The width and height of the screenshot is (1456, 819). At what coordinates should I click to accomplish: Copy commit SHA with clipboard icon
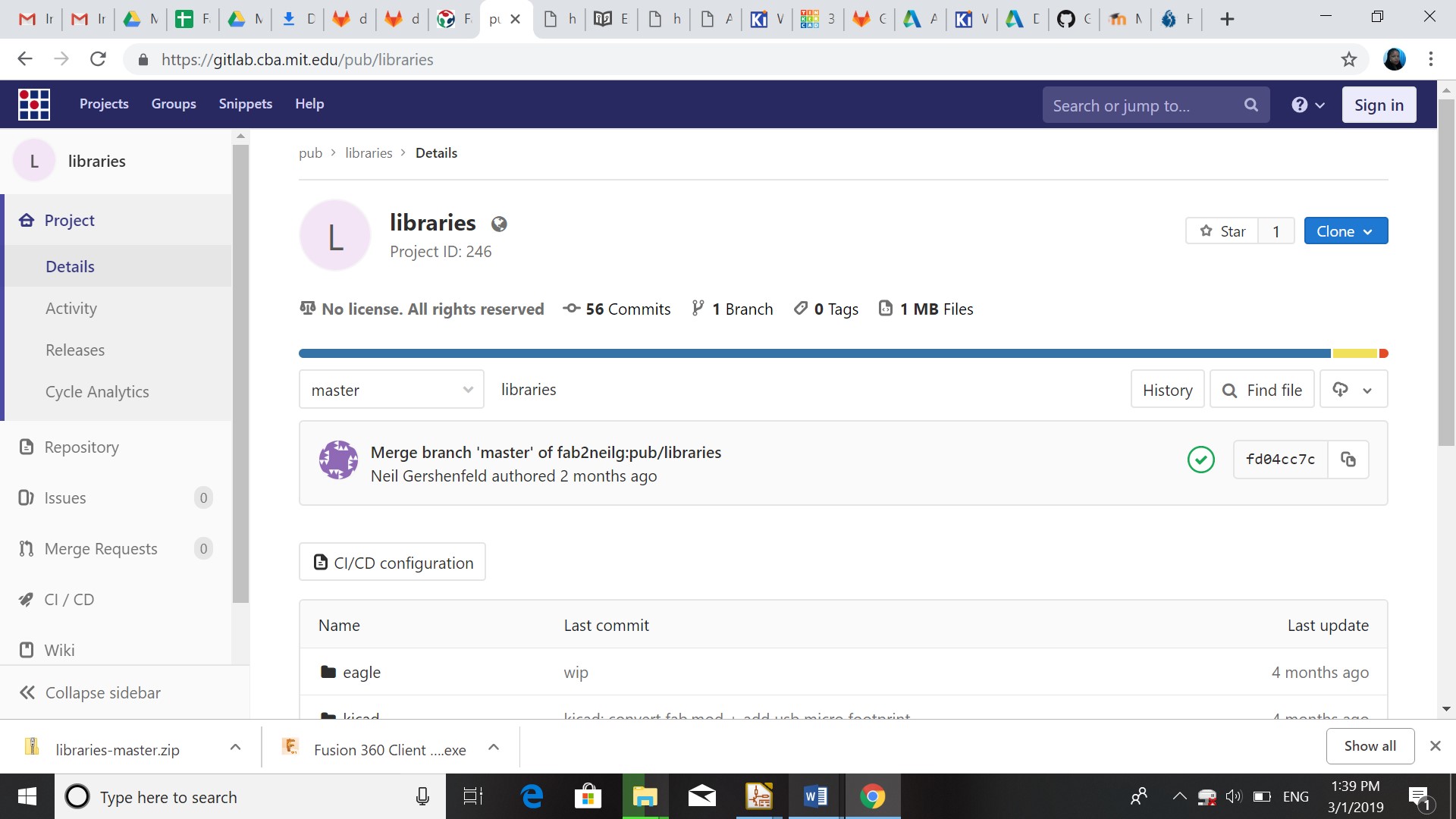coord(1348,460)
